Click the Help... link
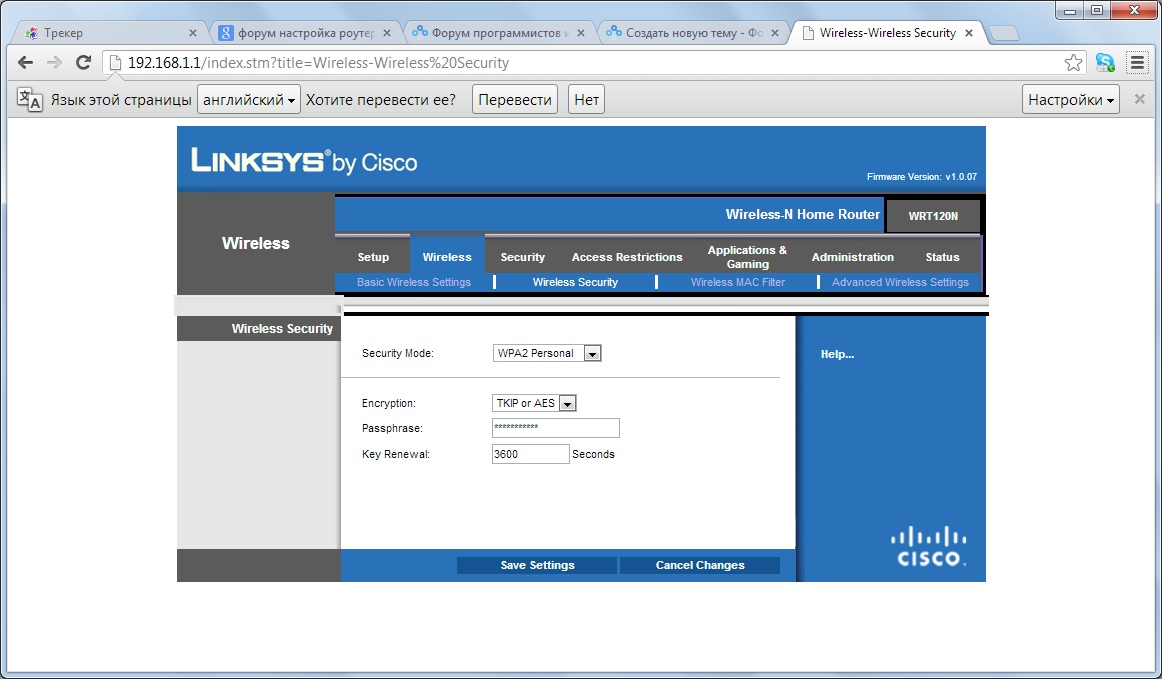The height and width of the screenshot is (679, 1162). (x=837, y=354)
